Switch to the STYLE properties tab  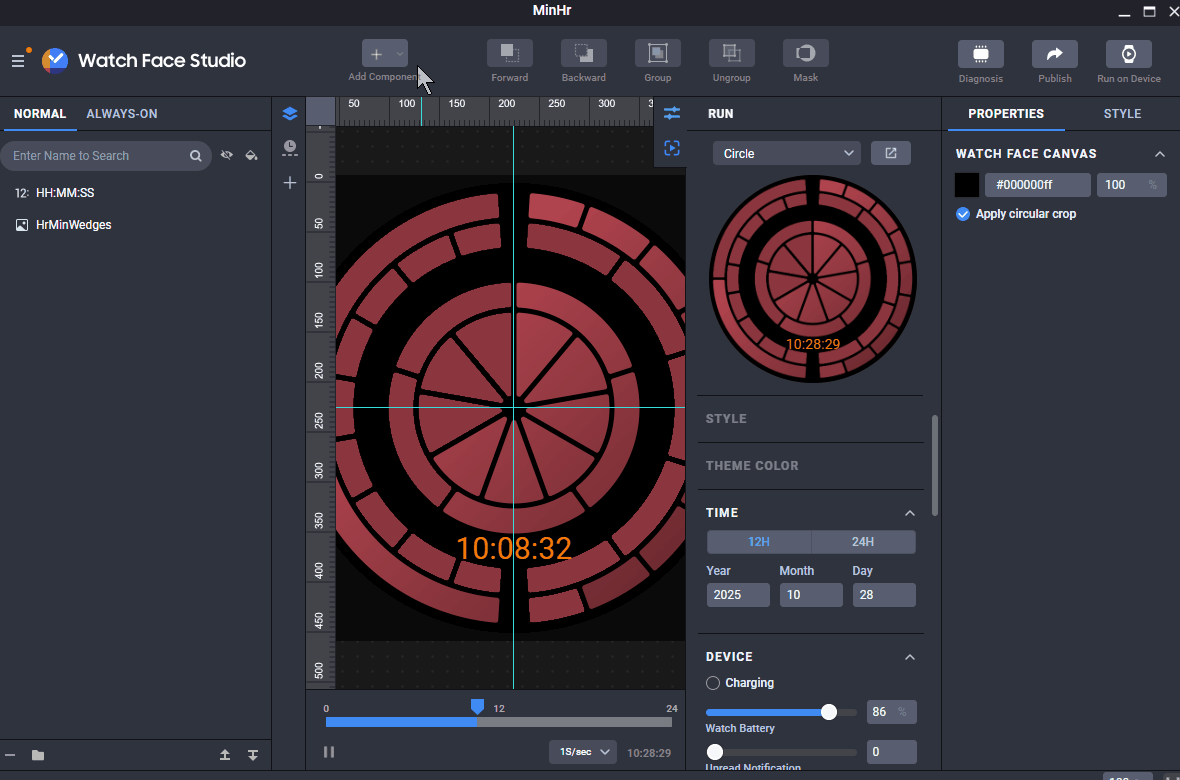[x=1122, y=114]
